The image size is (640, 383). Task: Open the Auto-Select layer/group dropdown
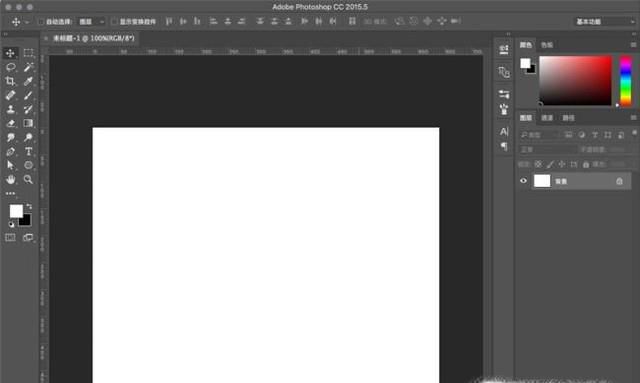(x=91, y=22)
